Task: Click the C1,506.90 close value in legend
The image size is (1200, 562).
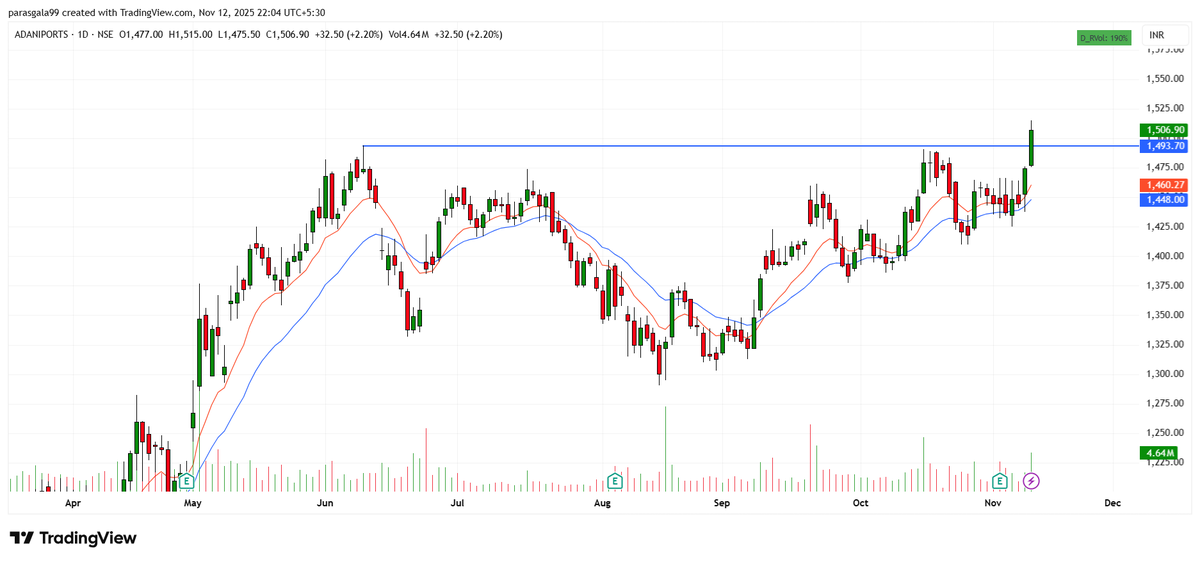Action: pyautogui.click(x=287, y=34)
